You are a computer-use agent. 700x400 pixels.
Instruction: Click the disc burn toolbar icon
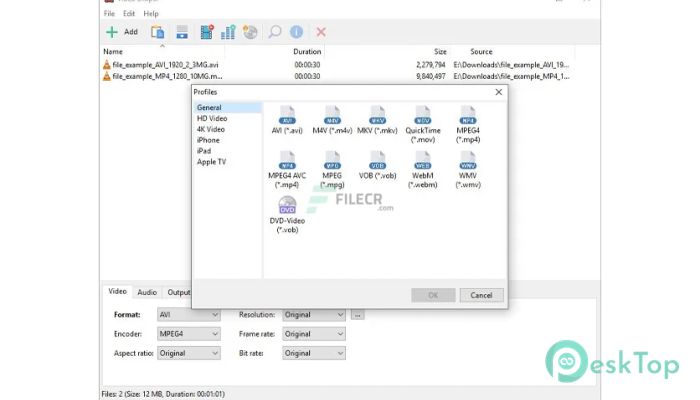[250, 32]
